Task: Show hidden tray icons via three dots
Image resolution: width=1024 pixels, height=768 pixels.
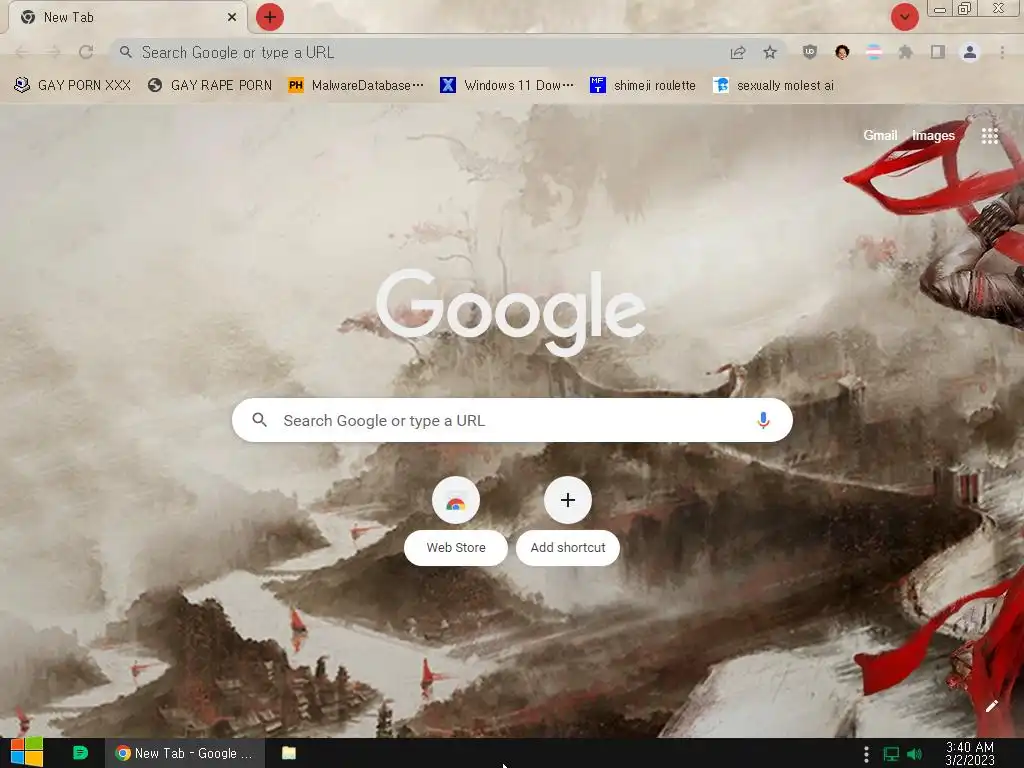Action: tap(866, 754)
